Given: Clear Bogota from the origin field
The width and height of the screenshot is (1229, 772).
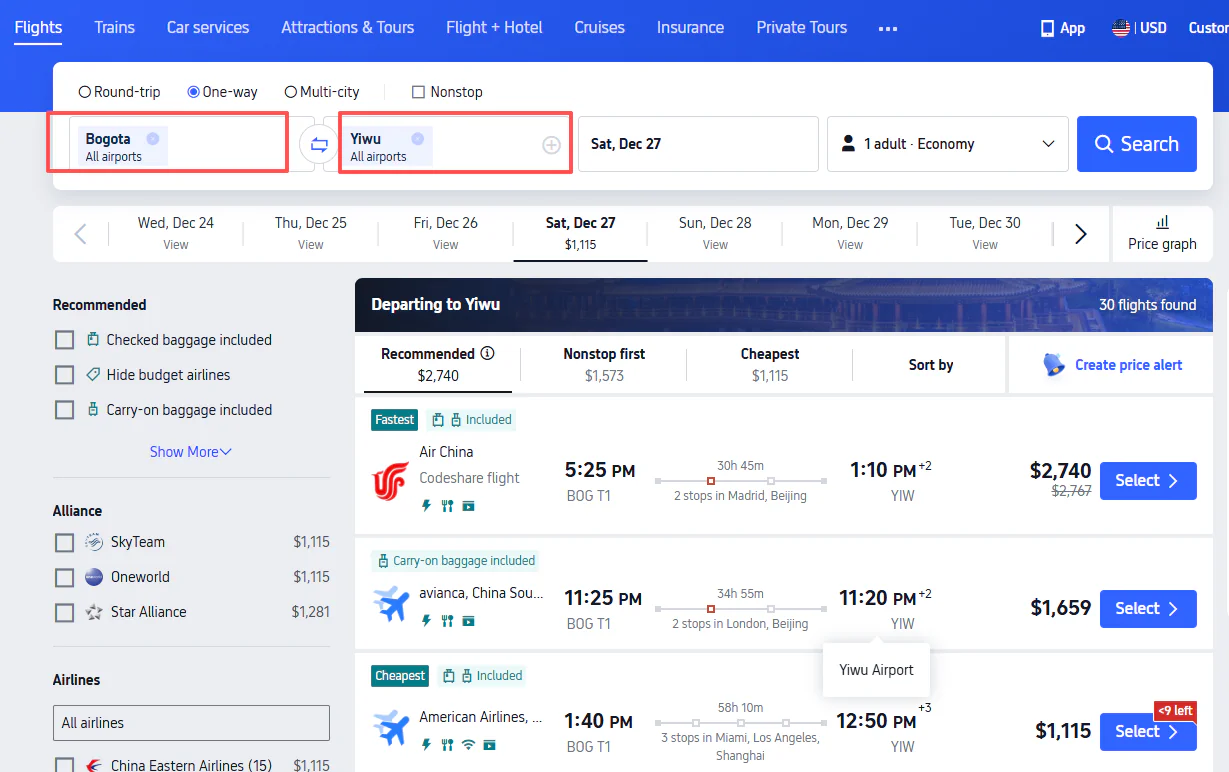Looking at the screenshot, I should (x=152, y=139).
